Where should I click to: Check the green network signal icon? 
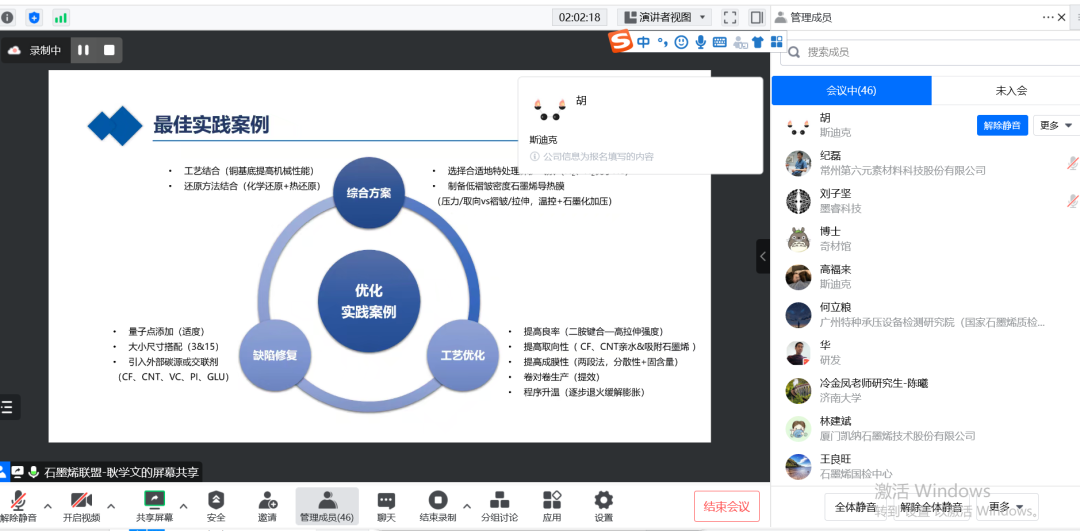tap(61, 17)
